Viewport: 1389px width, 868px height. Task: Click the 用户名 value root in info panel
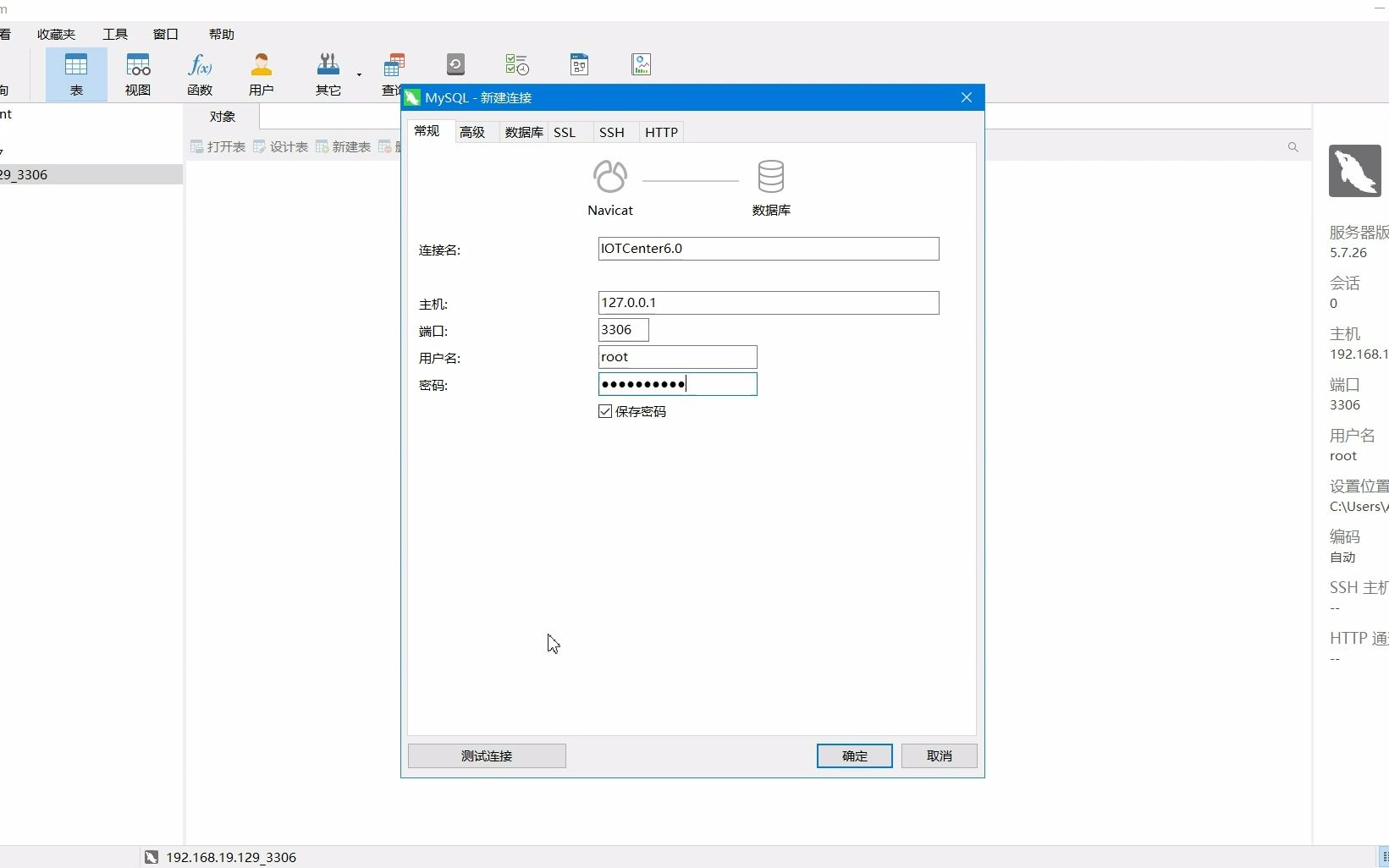click(x=1343, y=455)
